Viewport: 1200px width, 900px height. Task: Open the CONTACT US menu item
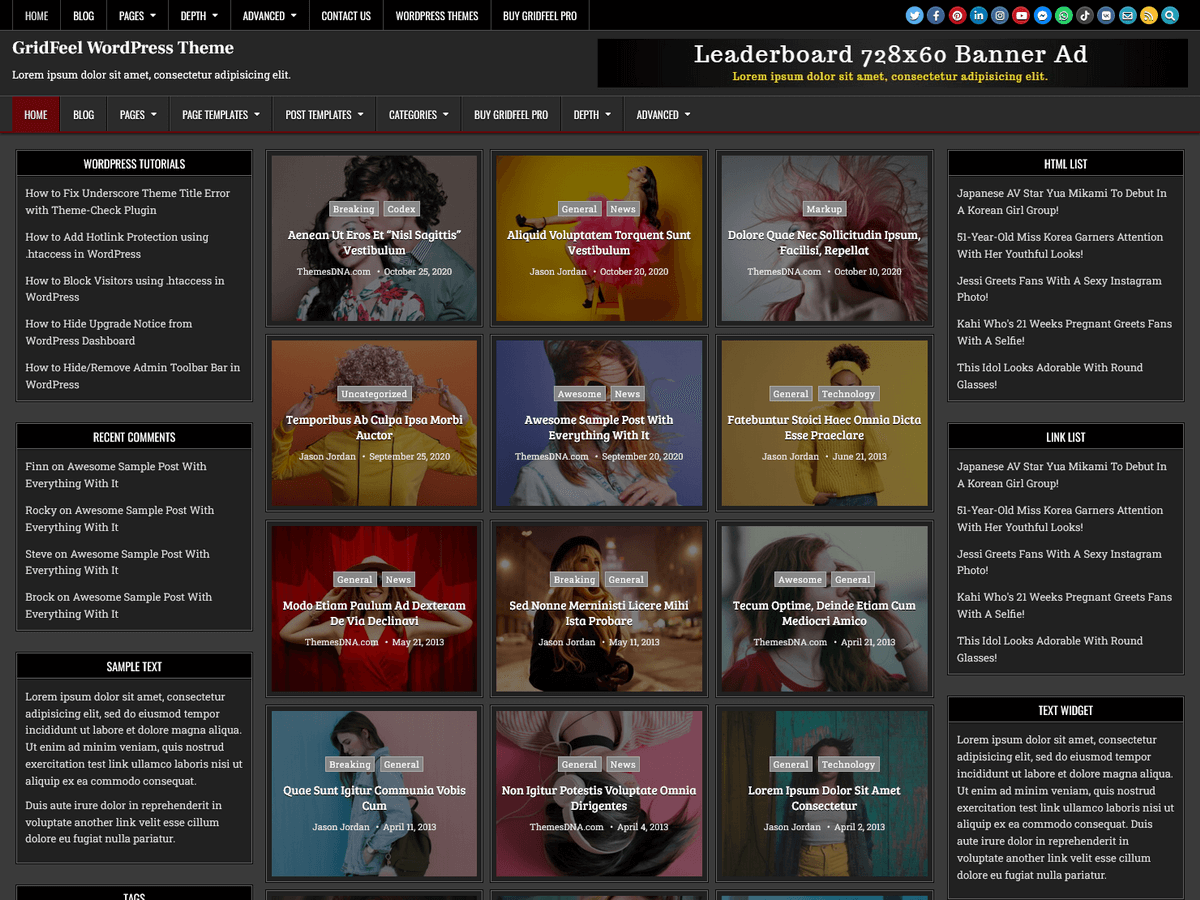[x=345, y=15]
